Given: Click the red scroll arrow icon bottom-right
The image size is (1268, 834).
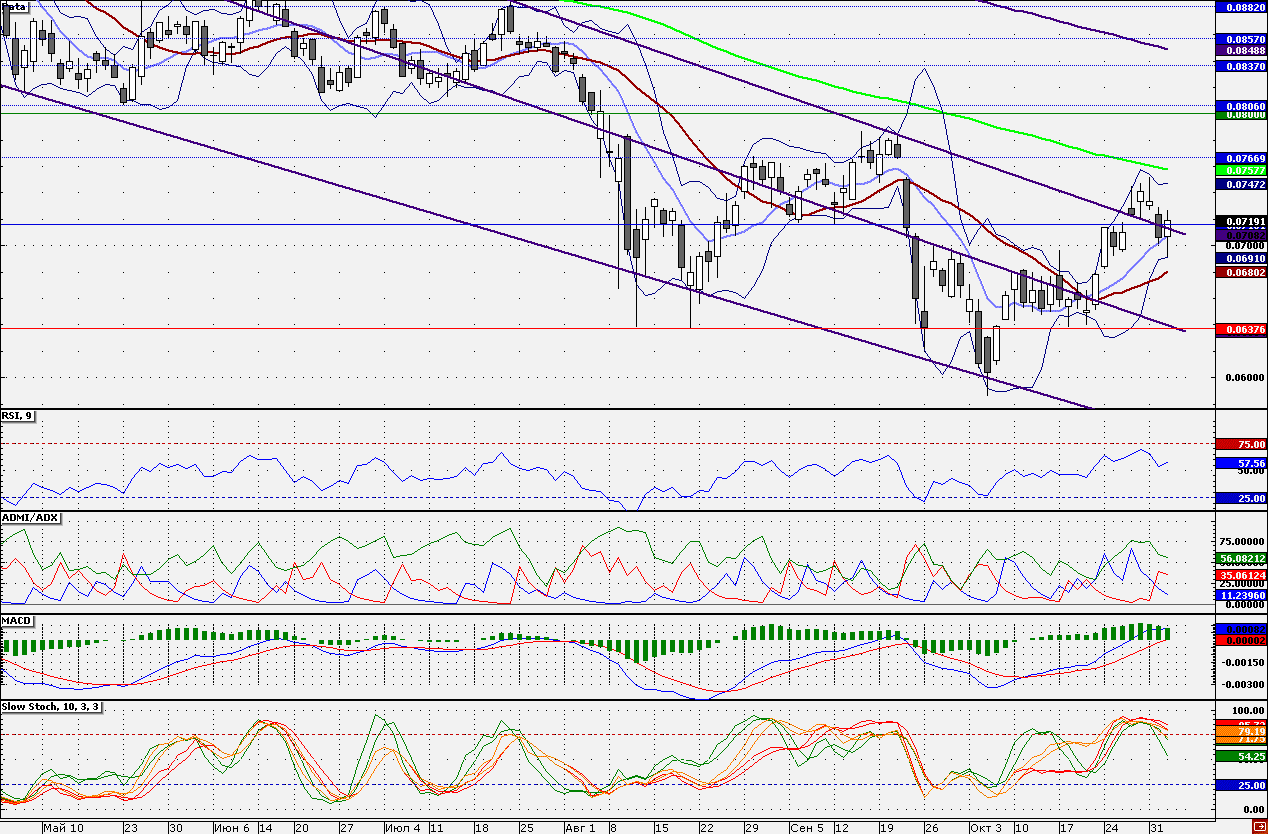Looking at the screenshot, I should click(1258, 827).
